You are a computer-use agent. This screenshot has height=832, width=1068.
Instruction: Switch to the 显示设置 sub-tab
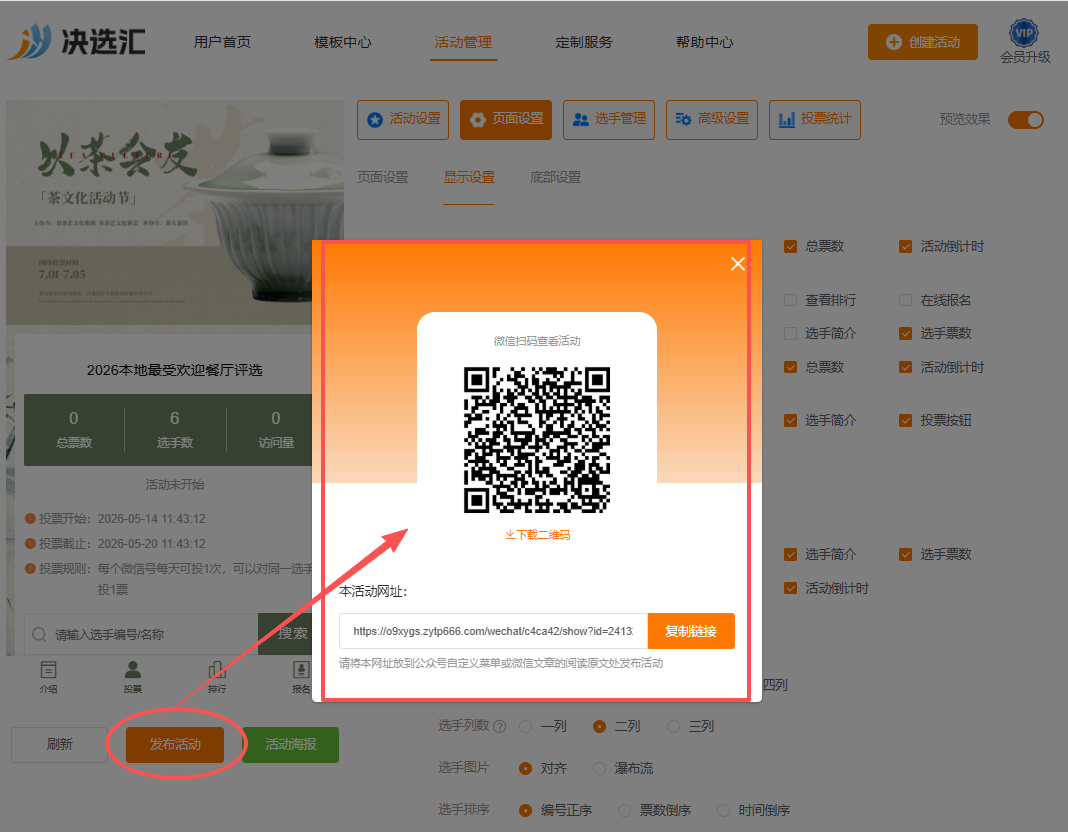469,178
